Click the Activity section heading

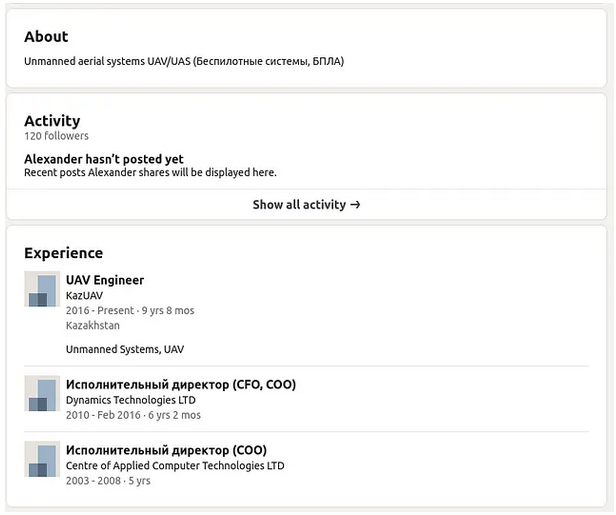click(52, 121)
